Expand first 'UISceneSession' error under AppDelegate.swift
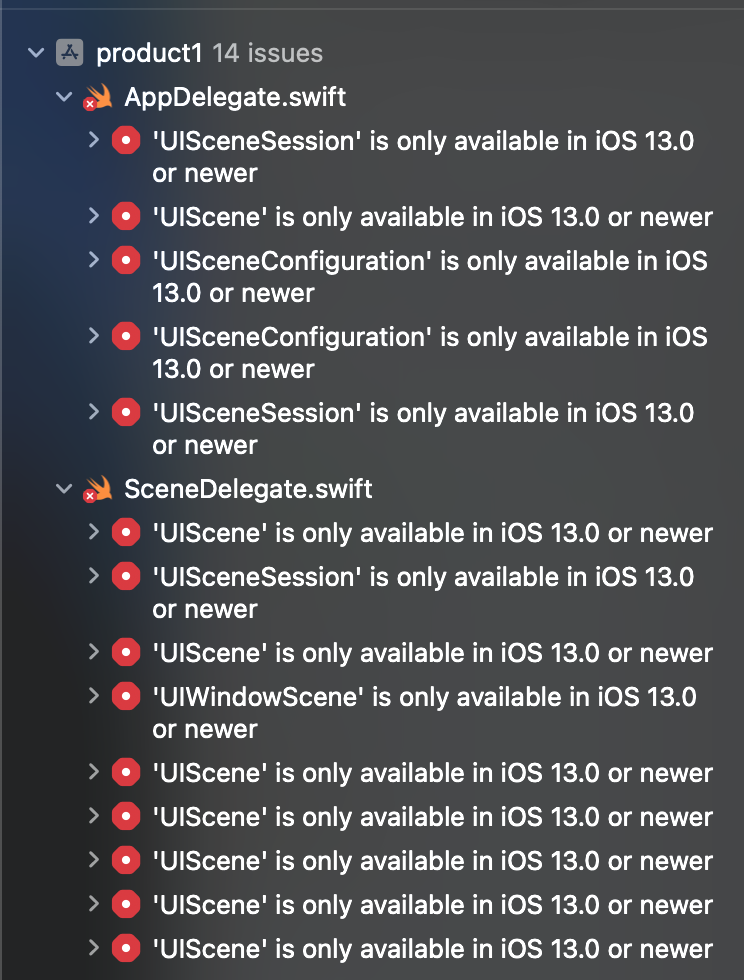 (x=94, y=140)
